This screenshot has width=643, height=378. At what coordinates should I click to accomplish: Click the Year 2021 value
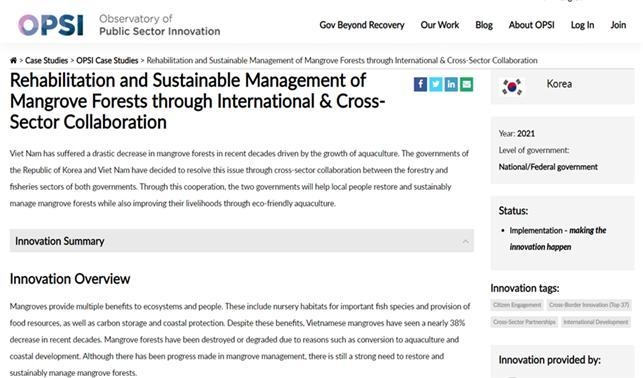click(x=526, y=134)
